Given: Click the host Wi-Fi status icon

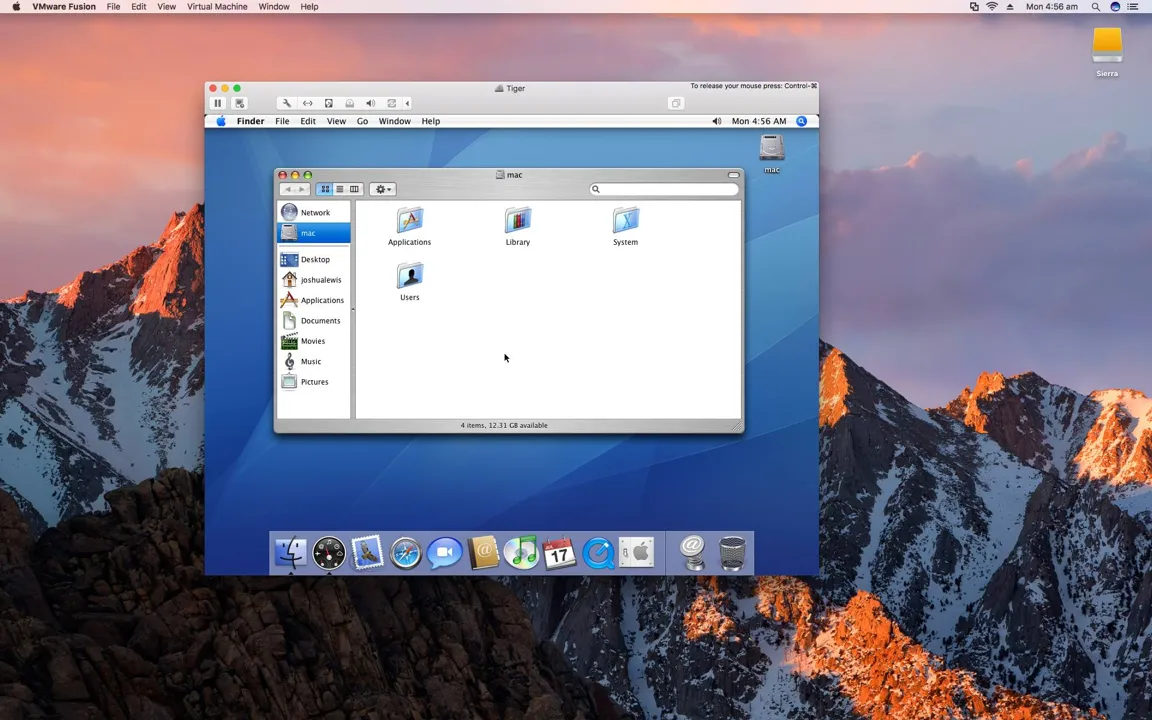Looking at the screenshot, I should click(992, 7).
